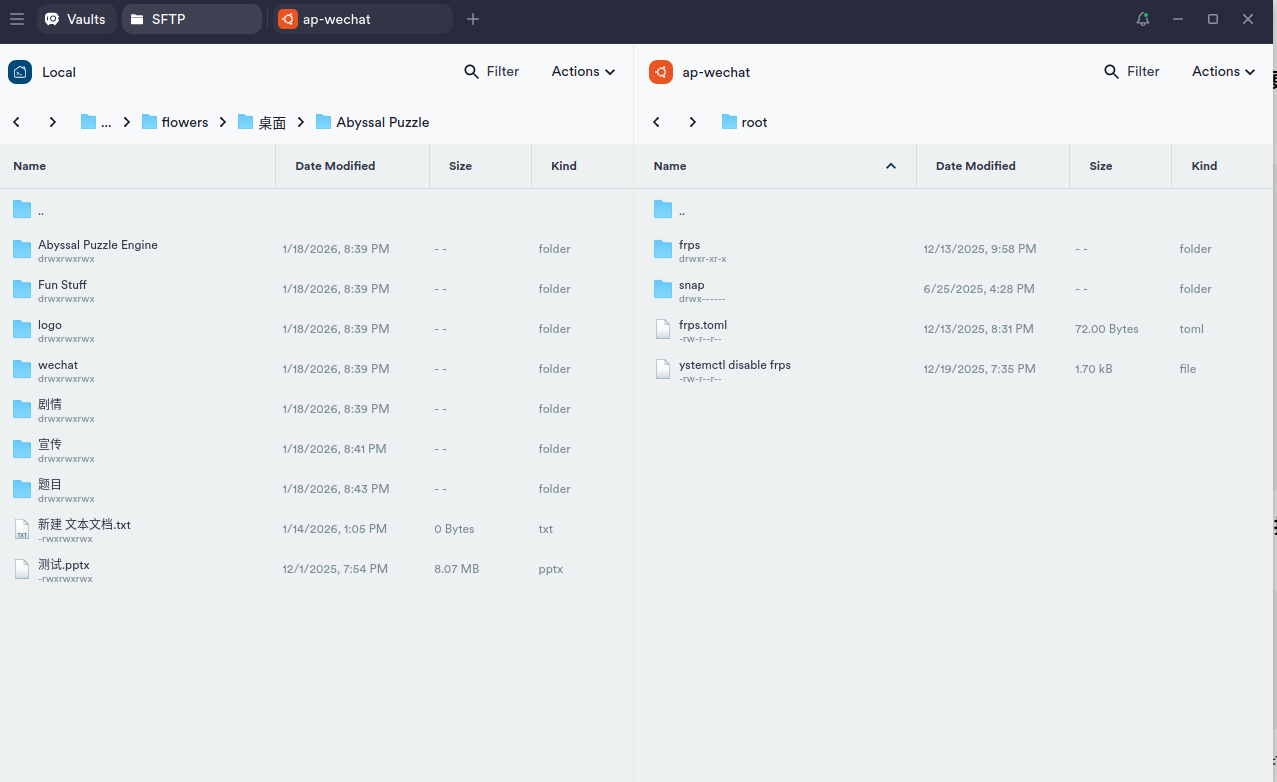This screenshot has height=782, width=1277.
Task: Click the ap-wechat Ubuntu host icon
Action: pyautogui.click(x=660, y=72)
